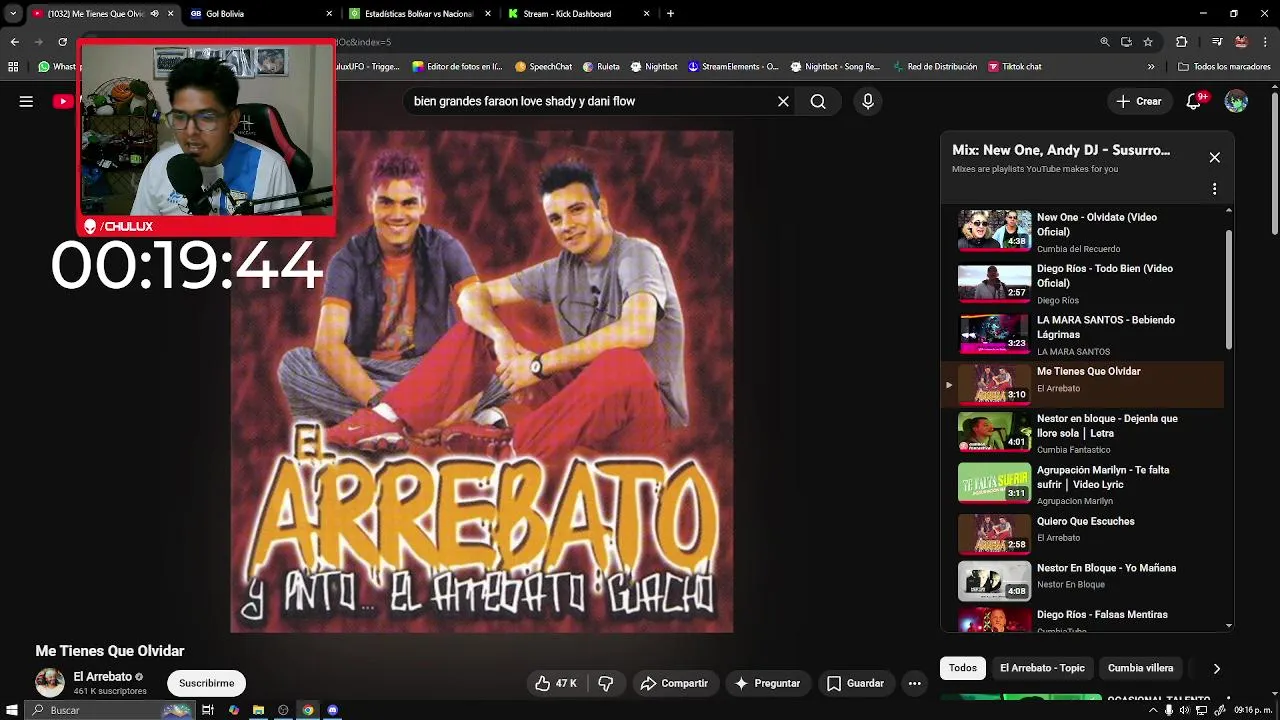Open the Preguntar AI button
The height and width of the screenshot is (720, 1280).
click(767, 683)
